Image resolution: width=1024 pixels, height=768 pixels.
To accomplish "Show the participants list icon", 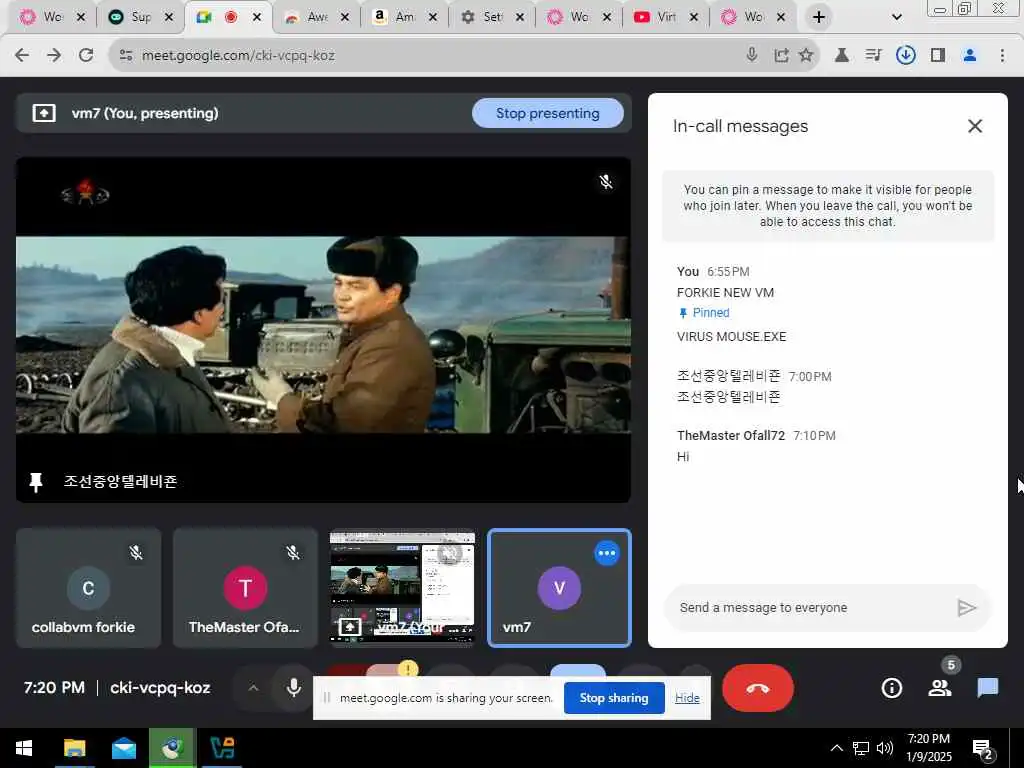I will point(940,688).
